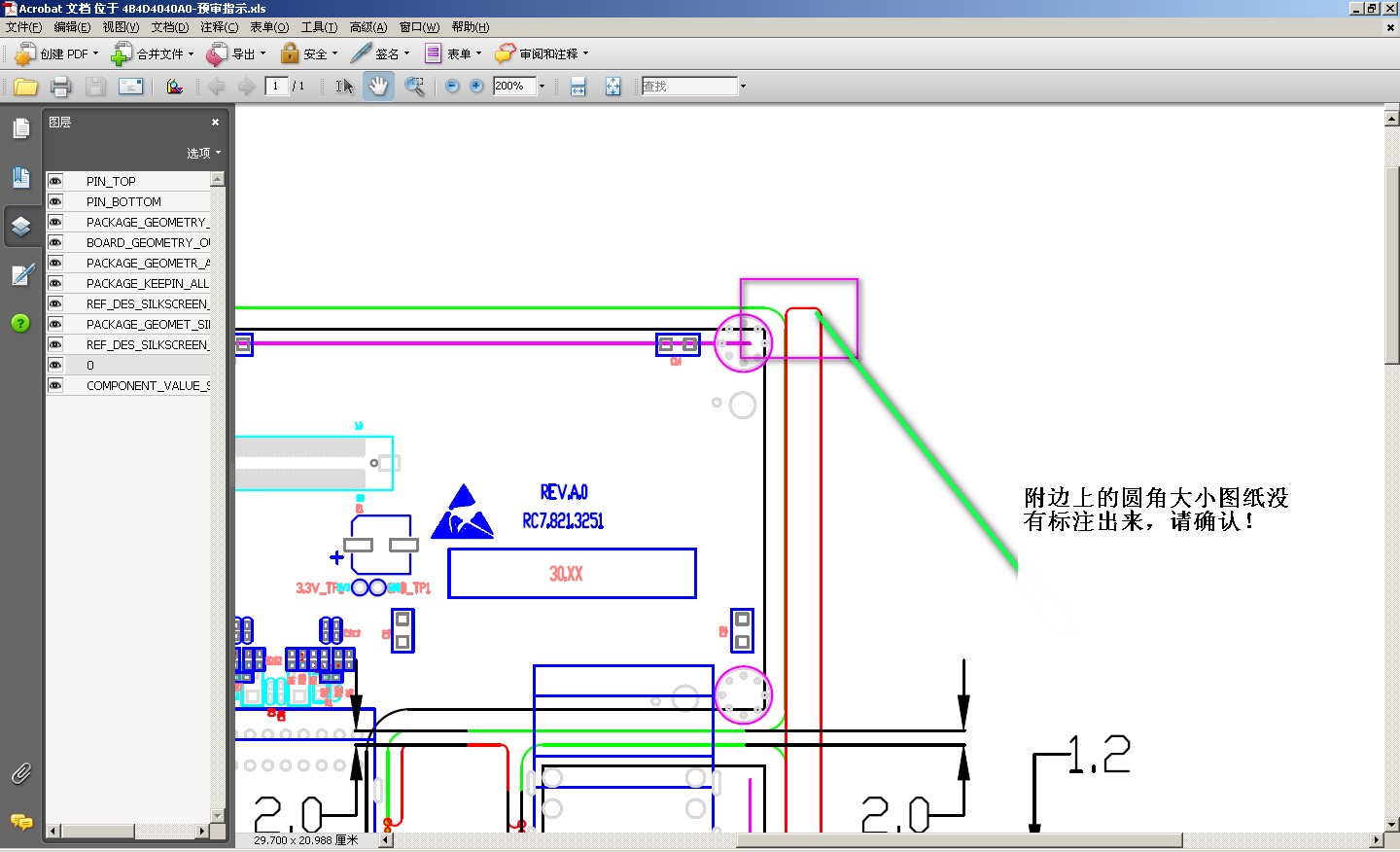1400x852 pixels.
Task: Open the Signatures panel sidebar icon
Action: 20,274
